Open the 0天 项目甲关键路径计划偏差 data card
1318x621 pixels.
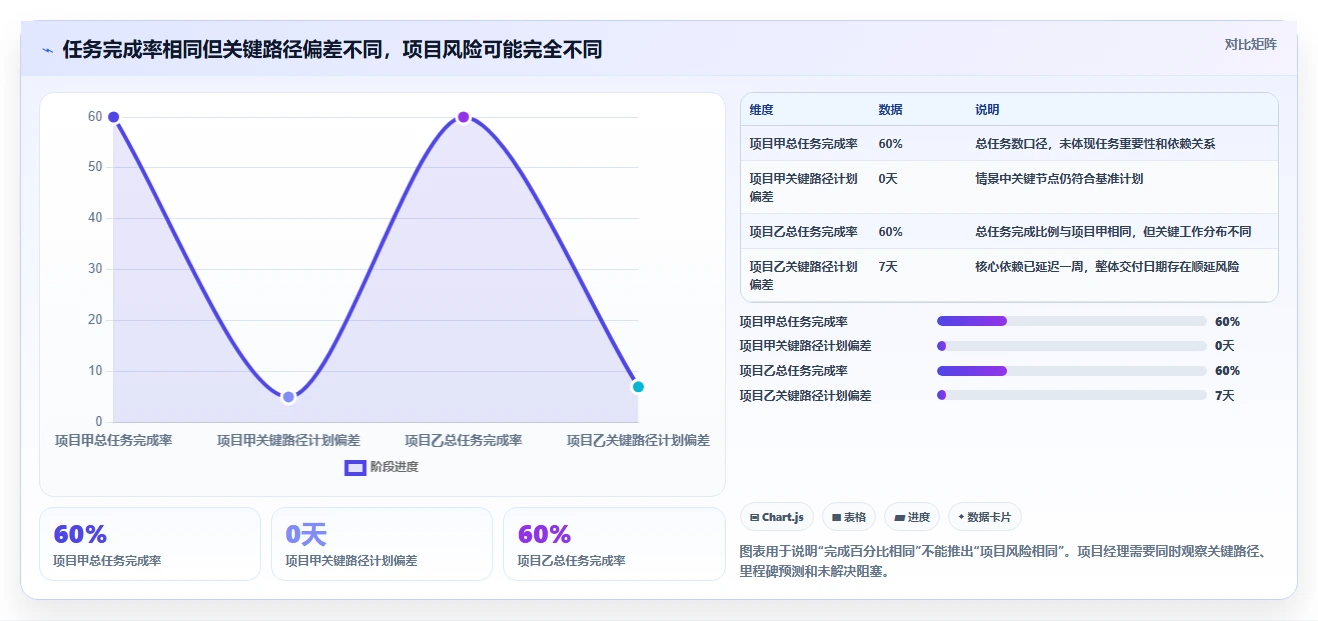point(382,544)
